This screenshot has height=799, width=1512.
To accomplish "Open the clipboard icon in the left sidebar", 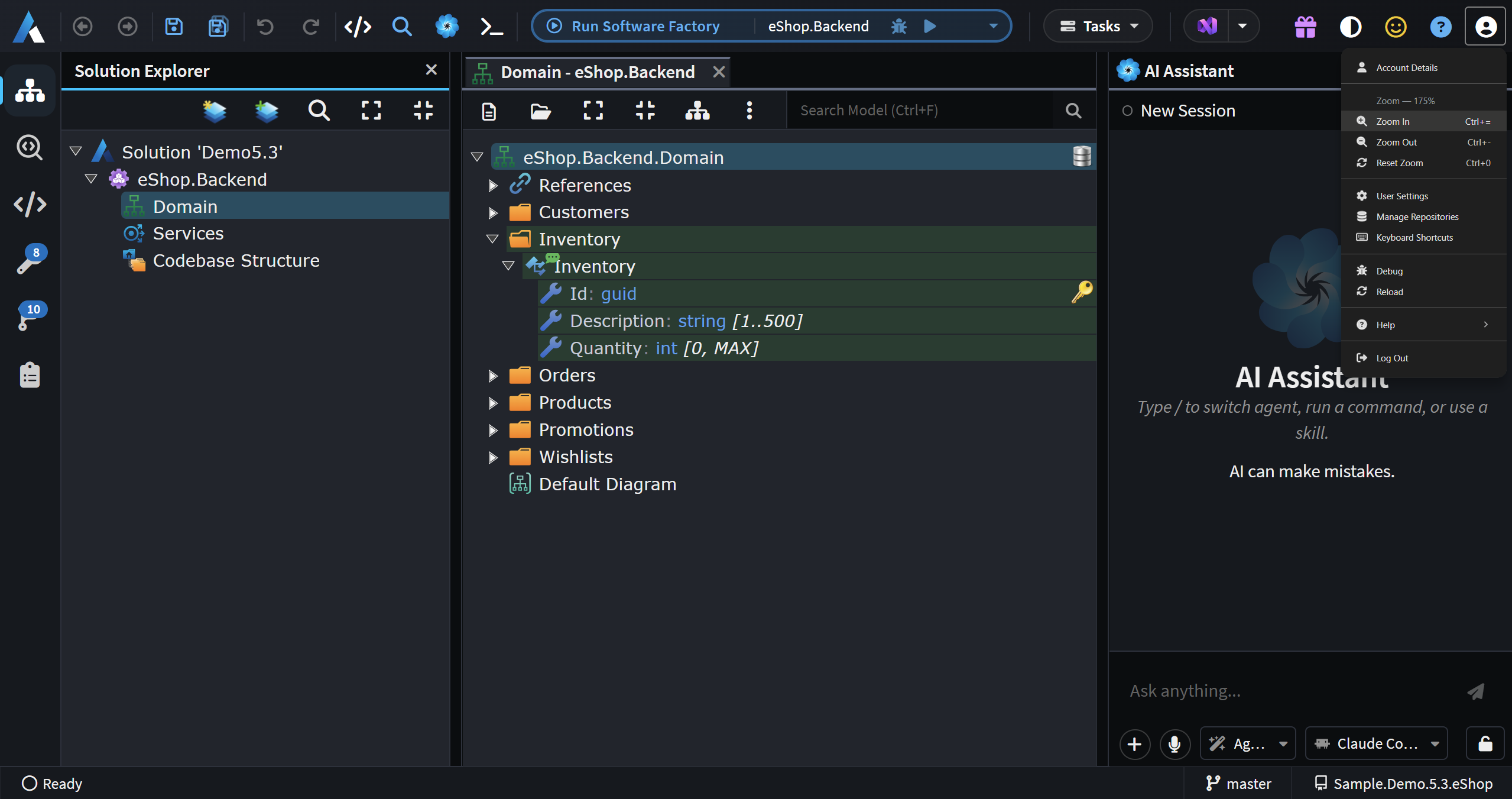I will click(30, 375).
